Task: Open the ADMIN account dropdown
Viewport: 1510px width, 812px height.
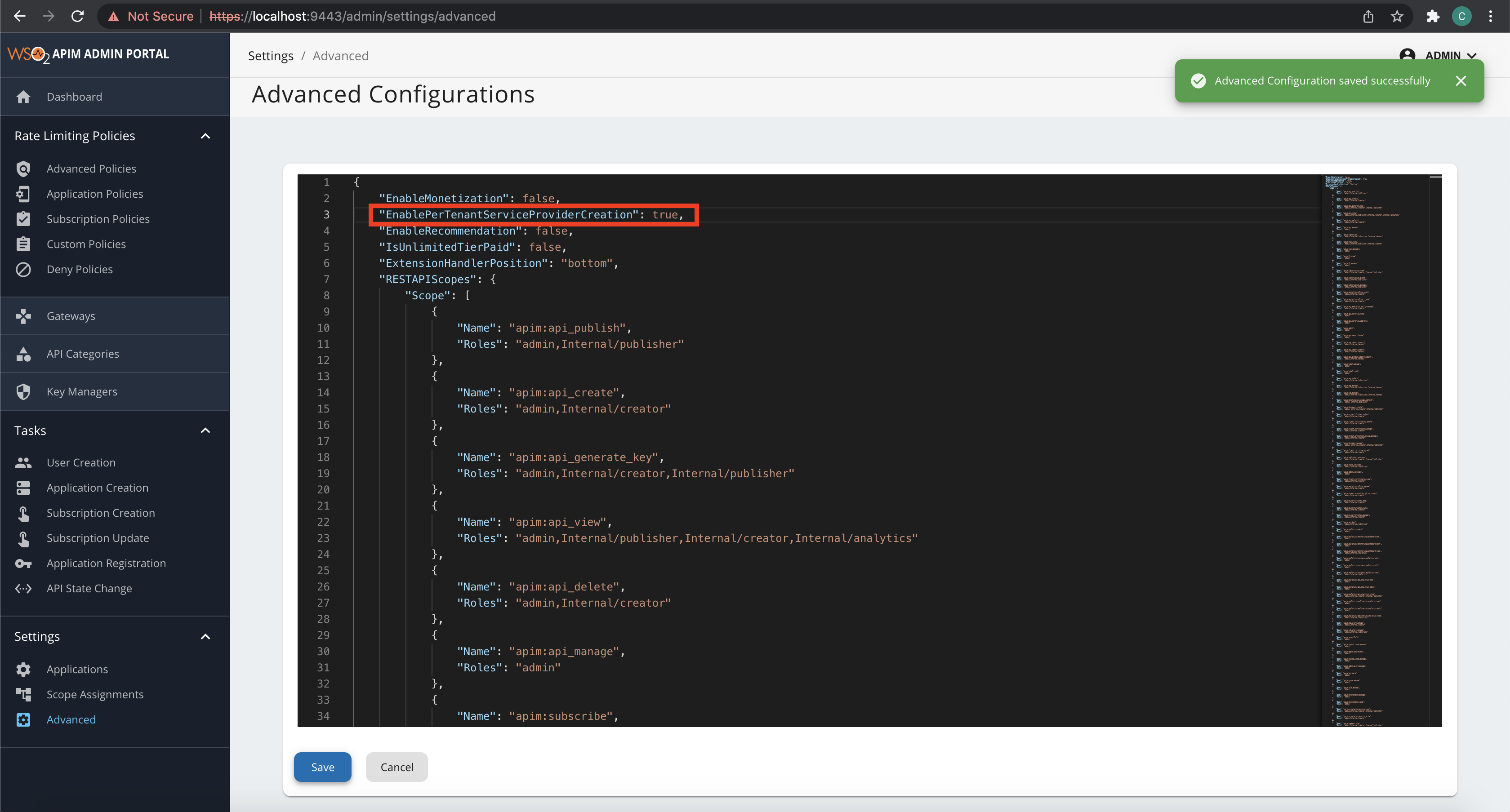Action: click(x=1436, y=55)
